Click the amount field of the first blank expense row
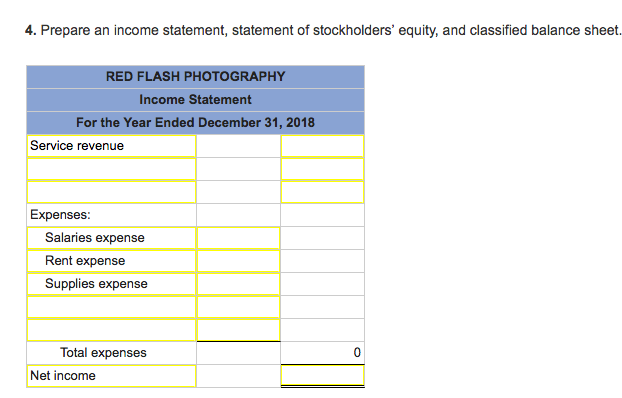622x398 pixels. (x=238, y=307)
